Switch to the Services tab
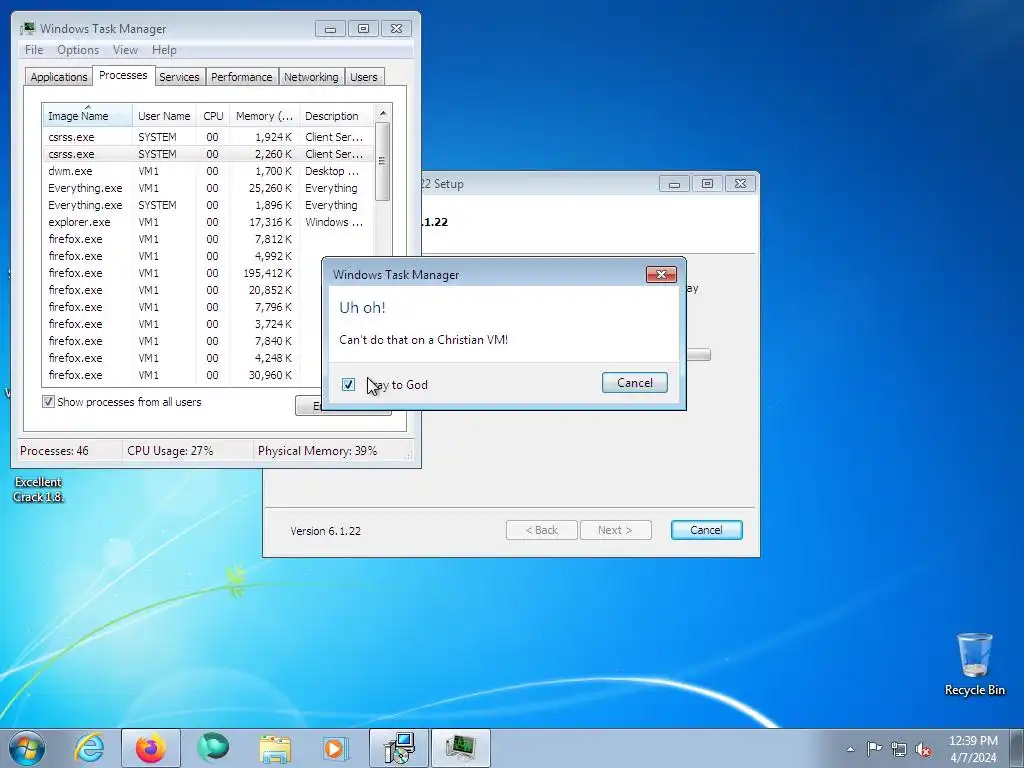The image size is (1024, 768). (x=179, y=77)
